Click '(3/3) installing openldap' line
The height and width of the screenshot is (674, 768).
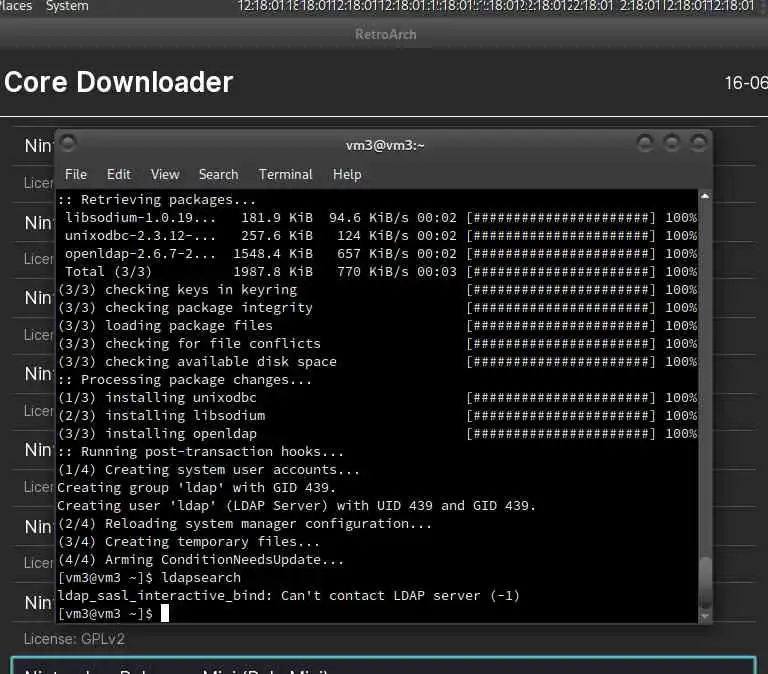pyautogui.click(x=377, y=433)
